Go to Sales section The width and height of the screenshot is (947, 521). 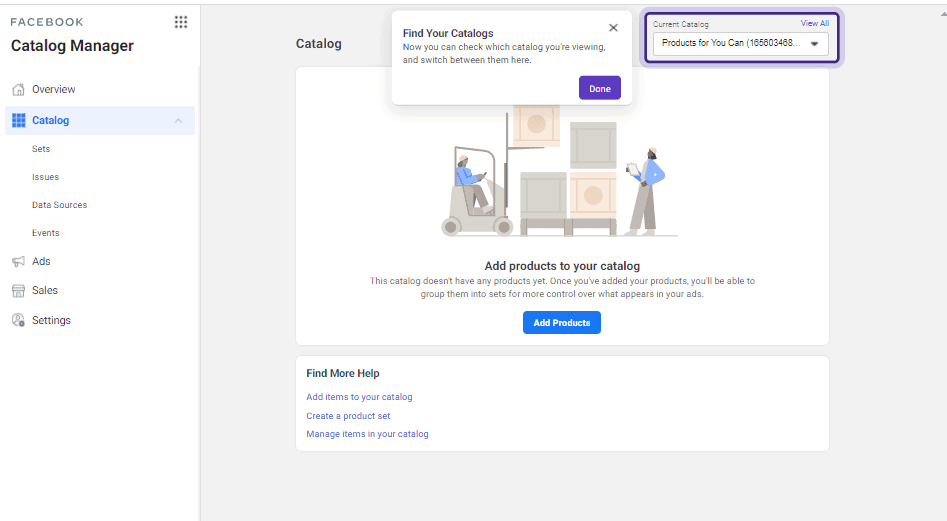pos(45,290)
